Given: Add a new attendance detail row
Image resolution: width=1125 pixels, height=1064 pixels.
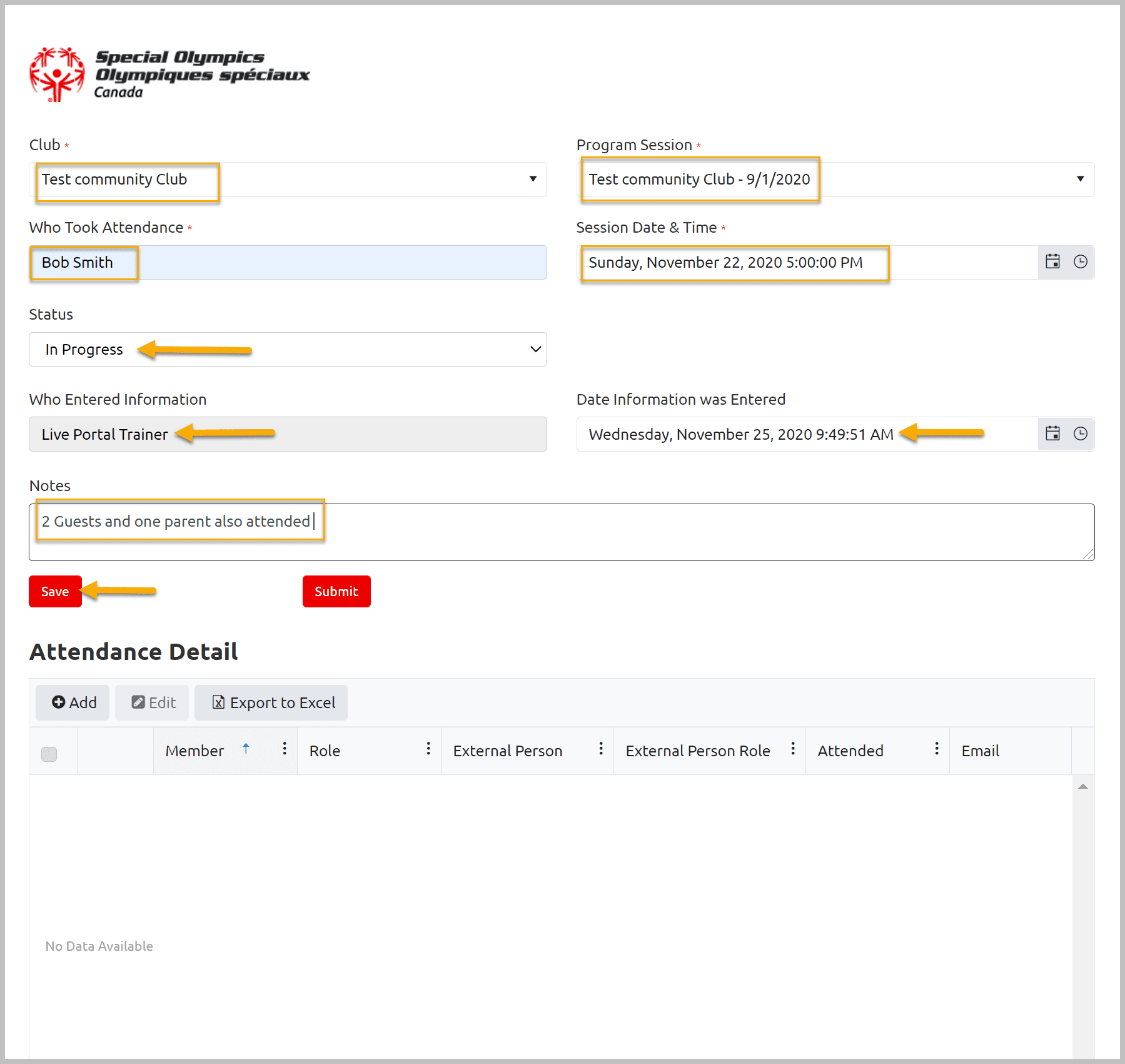Looking at the screenshot, I should point(73,702).
